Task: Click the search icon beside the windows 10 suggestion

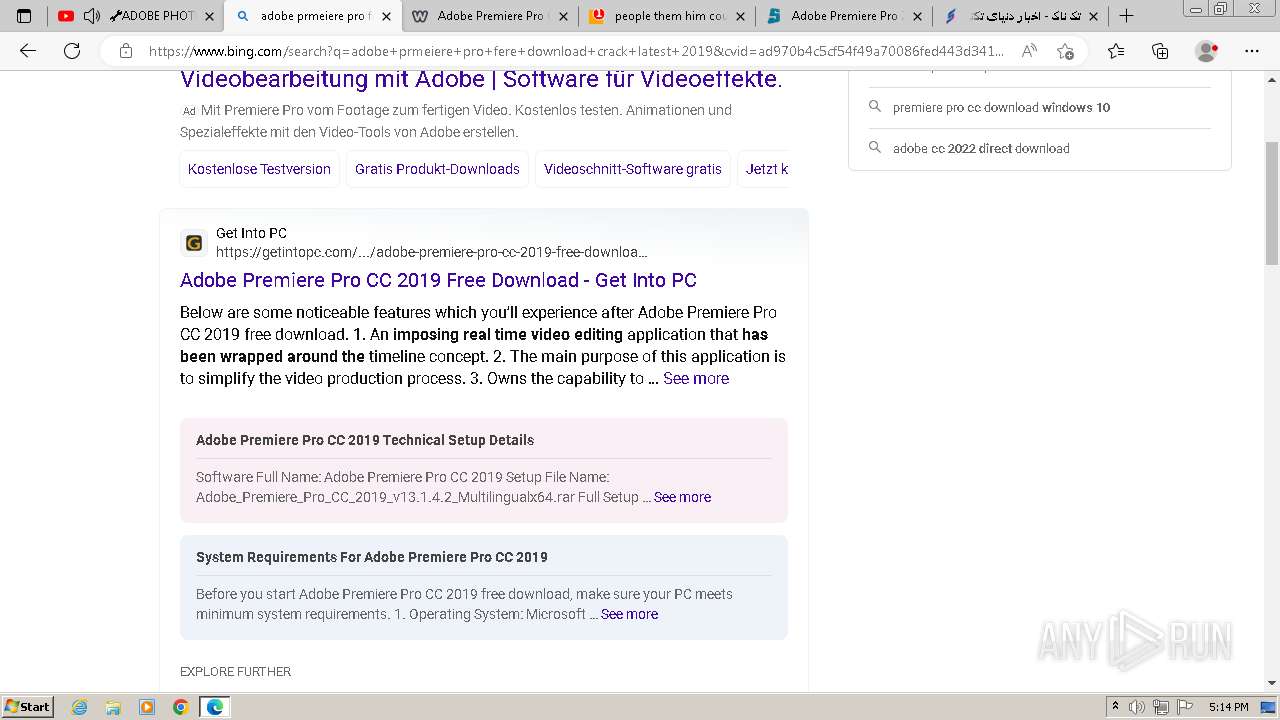Action: (x=875, y=107)
